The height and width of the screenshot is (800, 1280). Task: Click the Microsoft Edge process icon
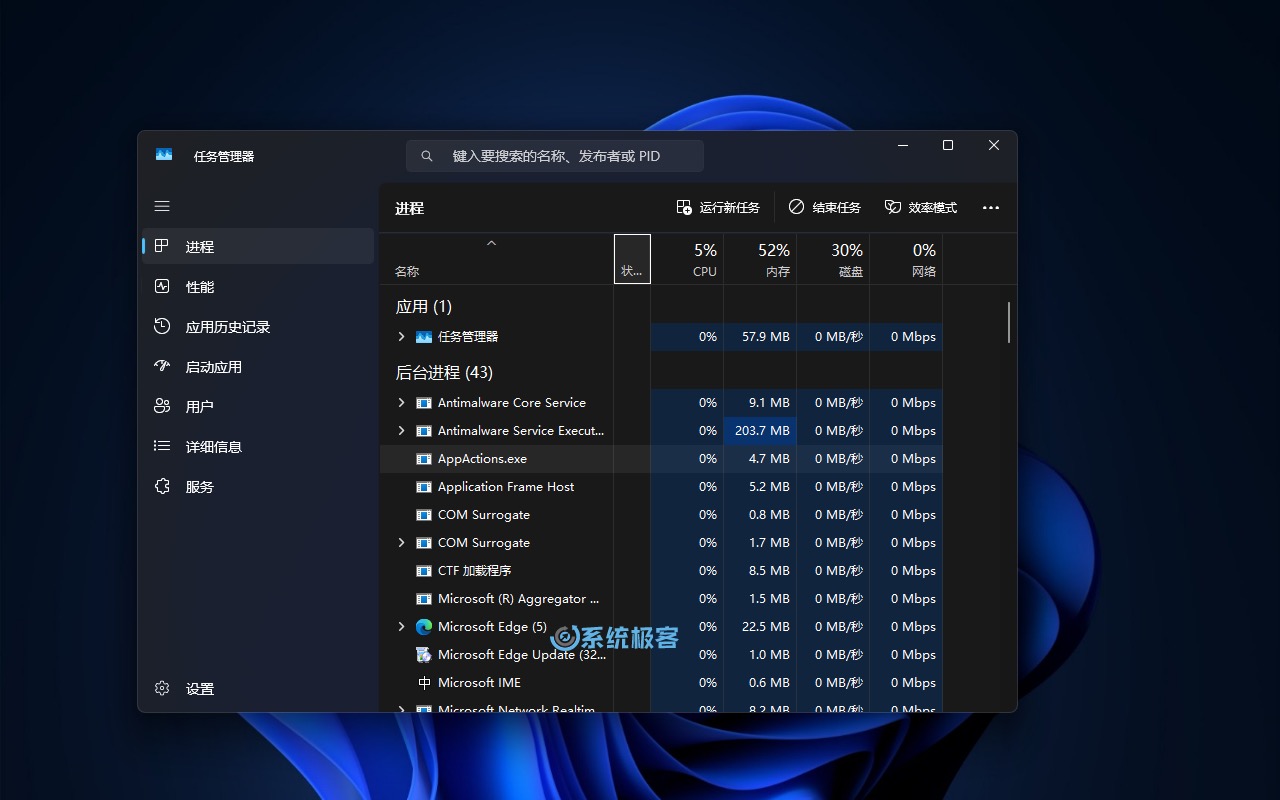tap(424, 627)
